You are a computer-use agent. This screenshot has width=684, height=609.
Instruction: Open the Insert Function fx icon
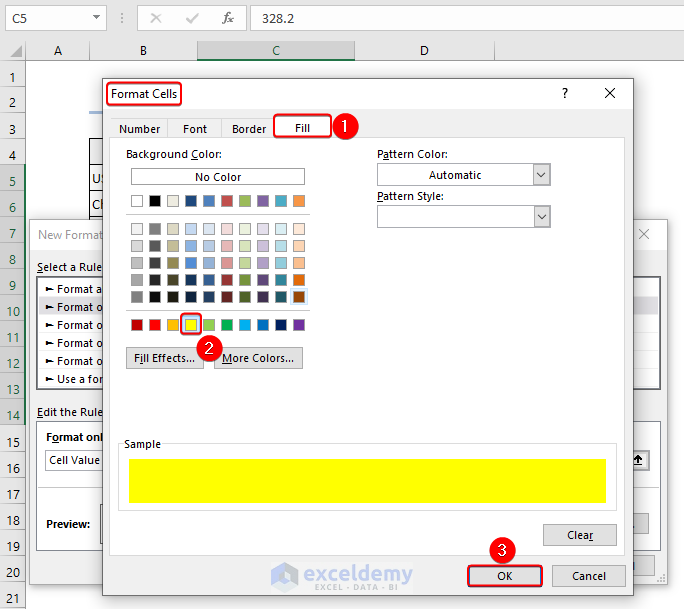pos(228,18)
